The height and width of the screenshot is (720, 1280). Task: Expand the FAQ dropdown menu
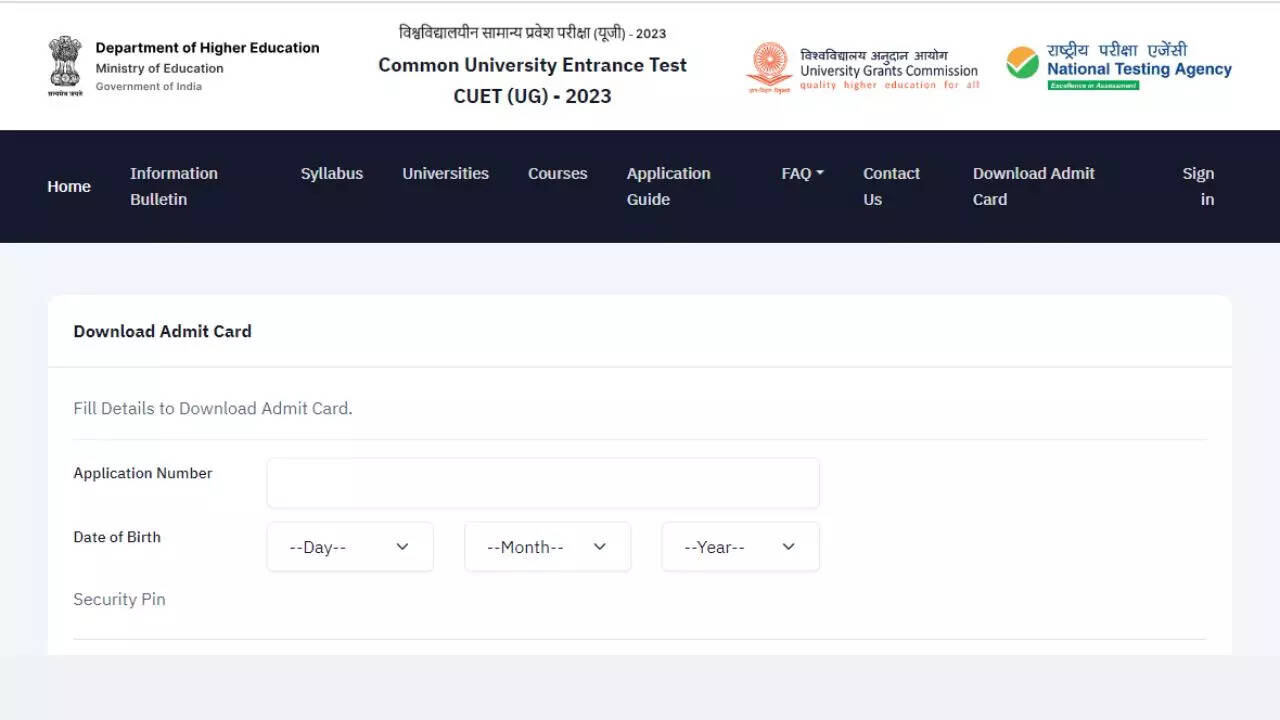coord(802,173)
